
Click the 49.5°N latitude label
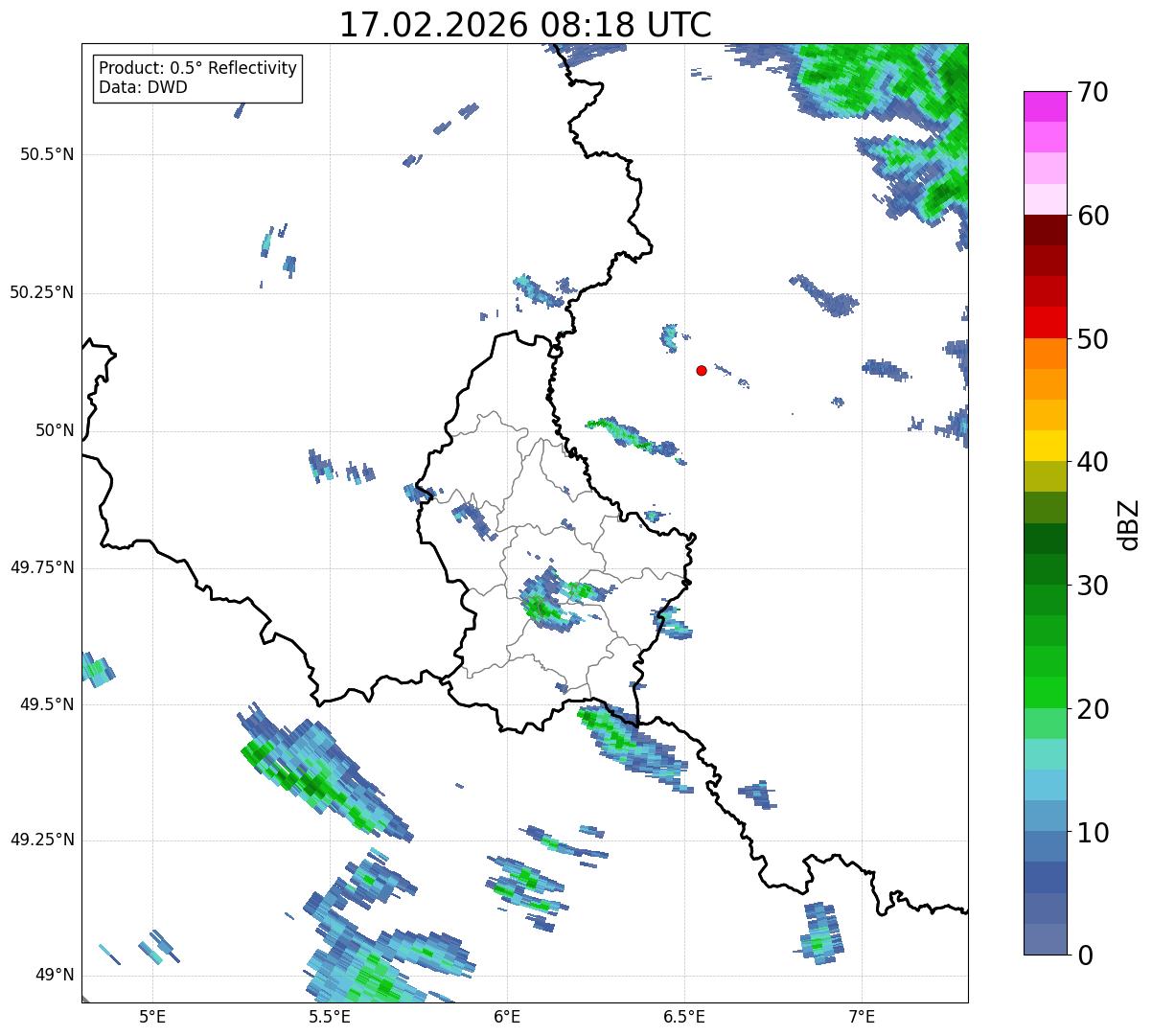(47, 704)
